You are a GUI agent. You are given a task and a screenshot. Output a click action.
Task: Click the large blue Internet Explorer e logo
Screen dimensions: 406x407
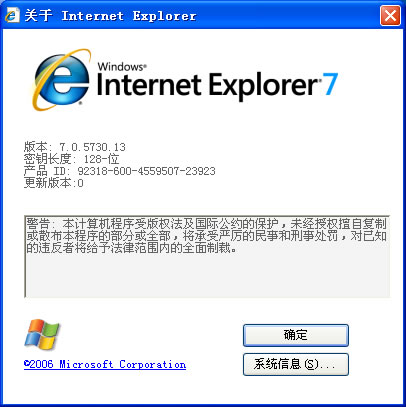click(62, 80)
